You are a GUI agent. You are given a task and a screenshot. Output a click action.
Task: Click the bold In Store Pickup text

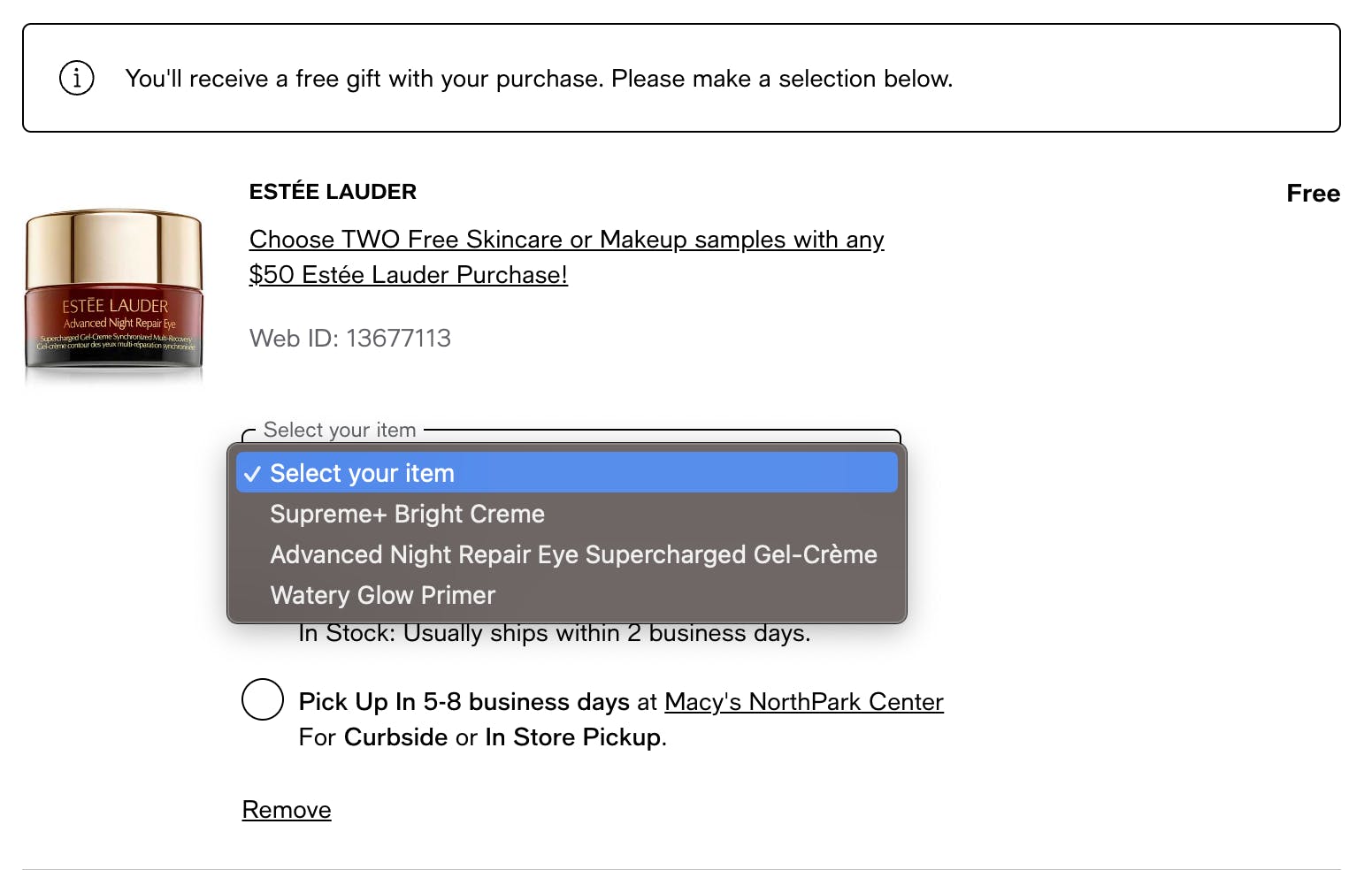coord(572,737)
